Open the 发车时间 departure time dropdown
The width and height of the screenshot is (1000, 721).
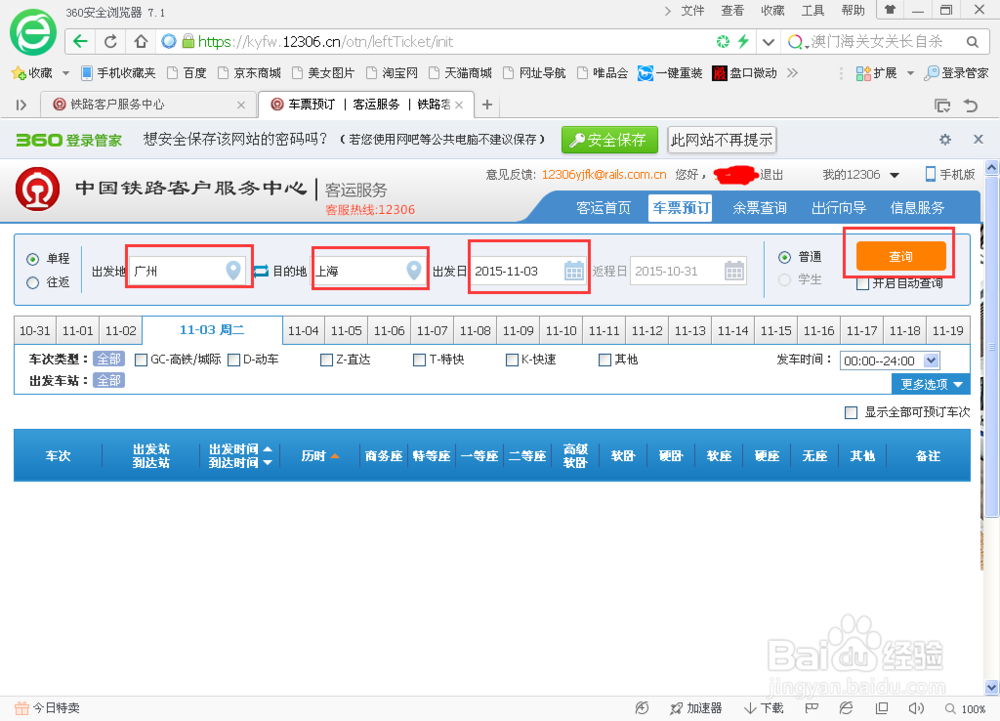(x=888, y=360)
